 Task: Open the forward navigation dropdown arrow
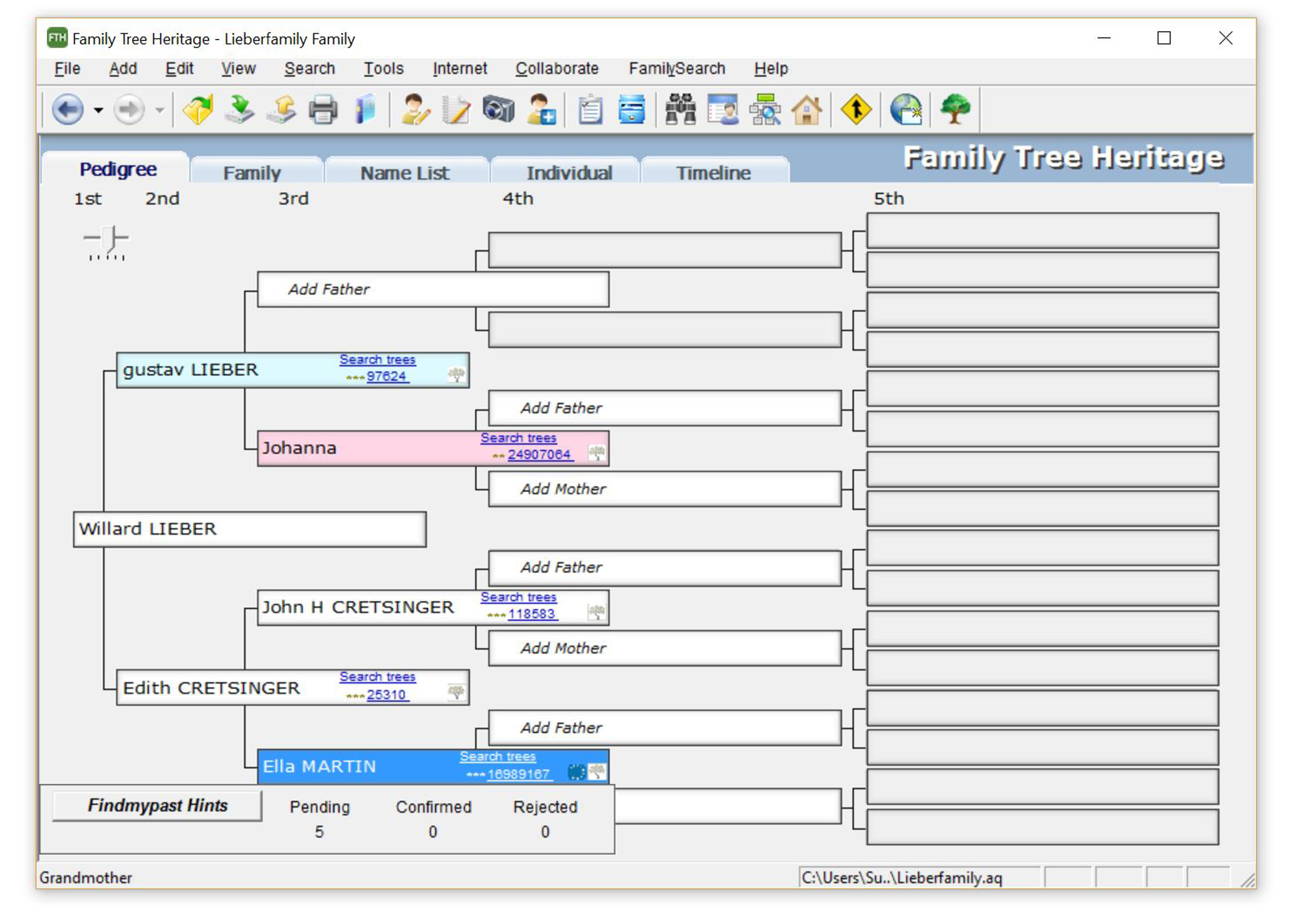(x=159, y=110)
